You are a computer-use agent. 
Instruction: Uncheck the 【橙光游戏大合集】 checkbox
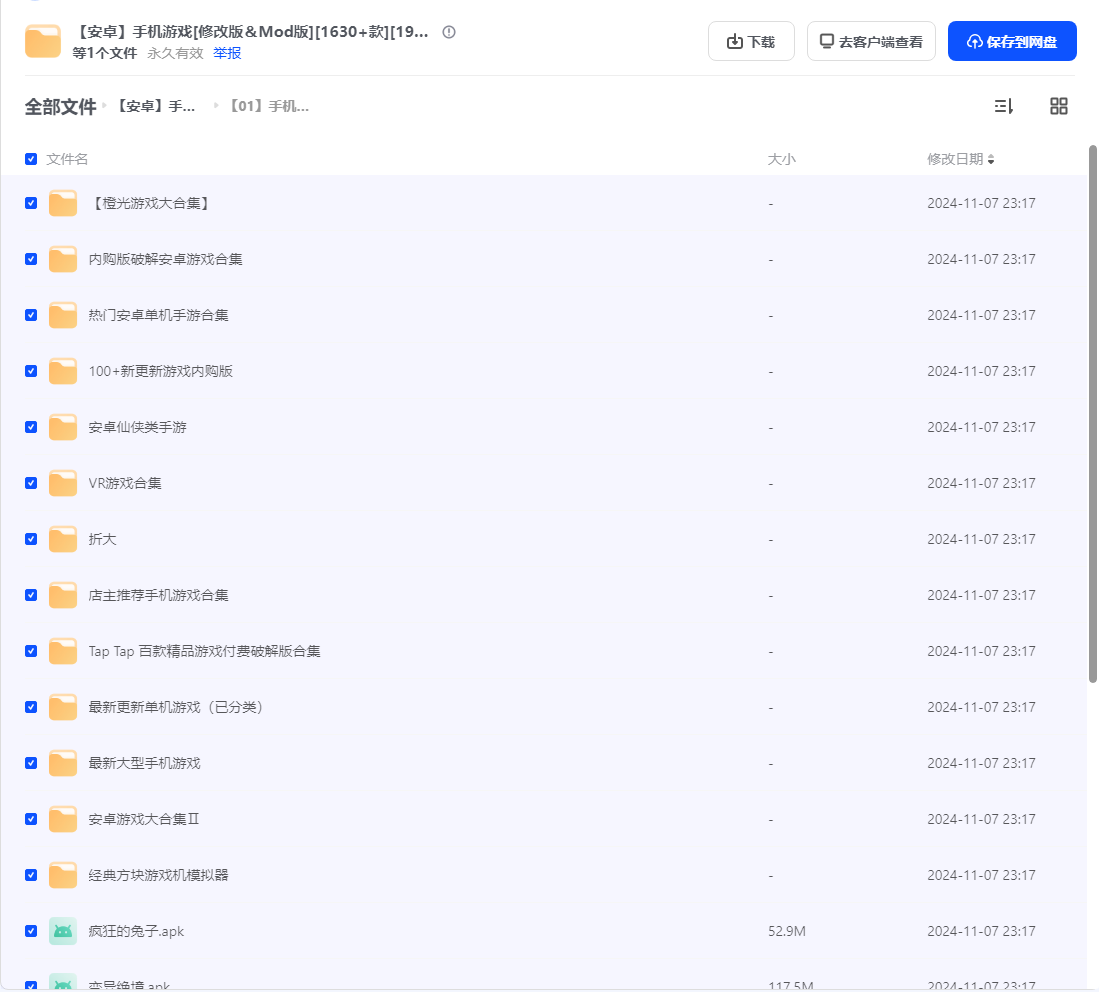pyautogui.click(x=31, y=203)
